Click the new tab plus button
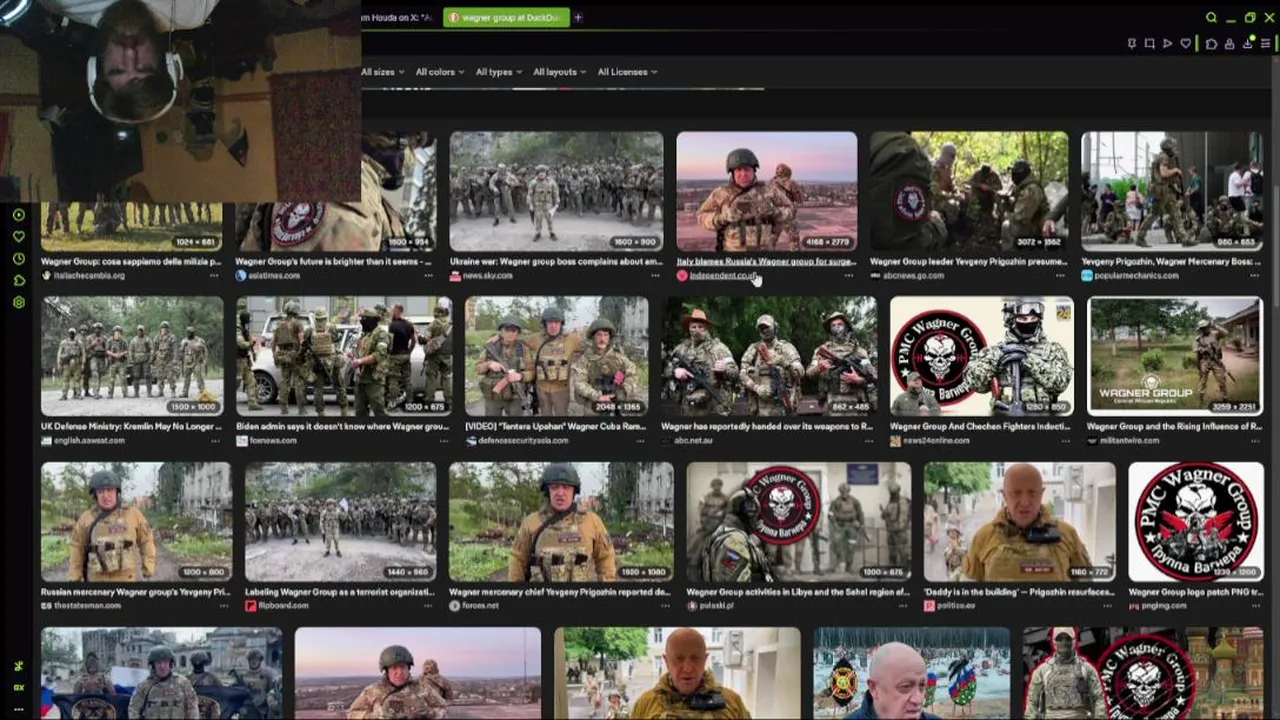 point(578,17)
